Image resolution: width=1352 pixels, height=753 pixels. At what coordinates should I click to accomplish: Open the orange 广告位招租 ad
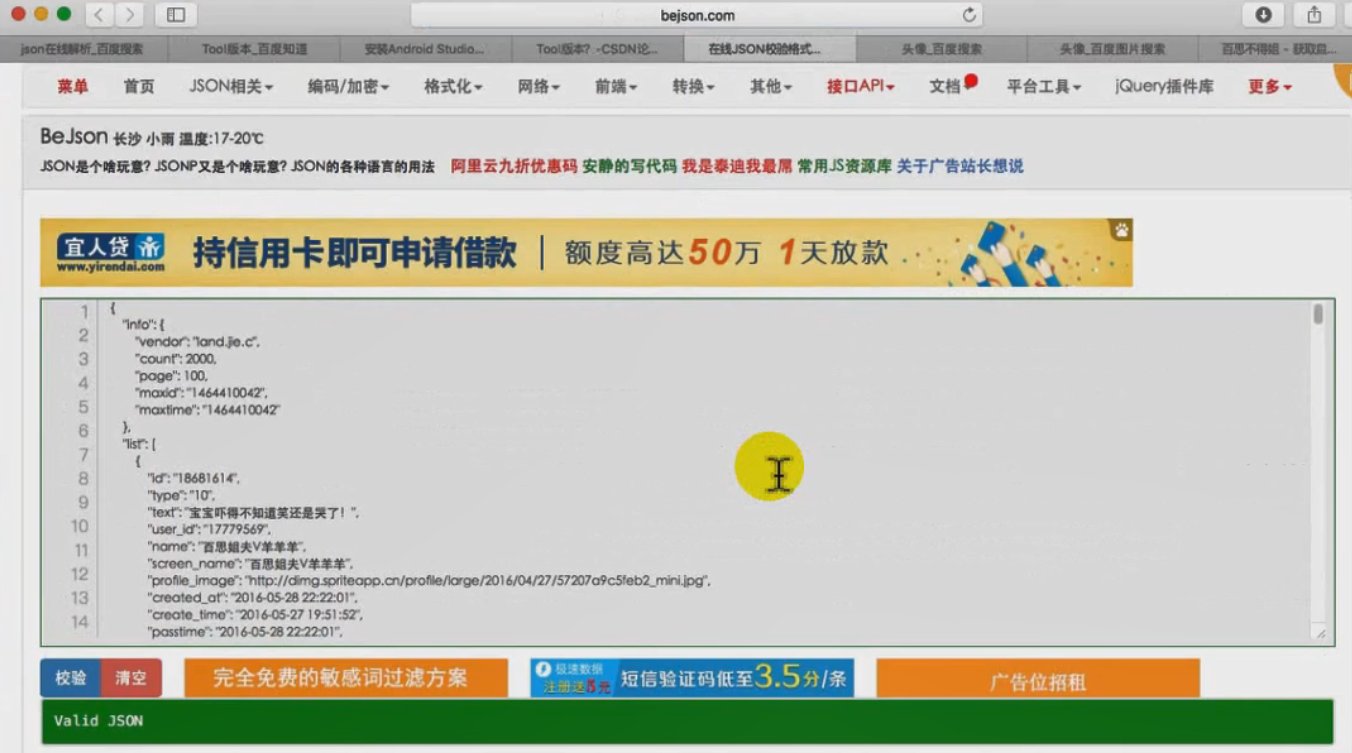click(1038, 678)
